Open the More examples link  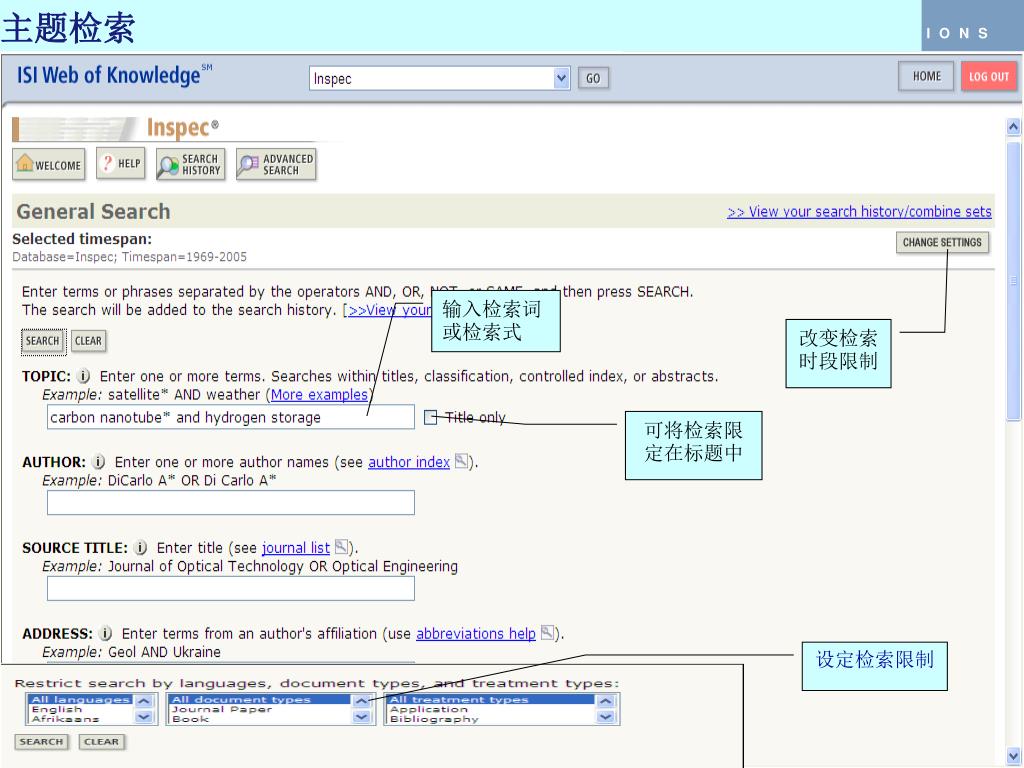click(319, 394)
